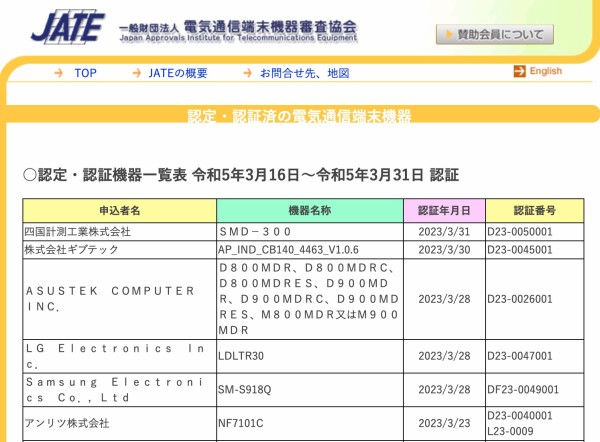
Task: Select the 株式会社ギブテック cell
Action: click(x=120, y=250)
